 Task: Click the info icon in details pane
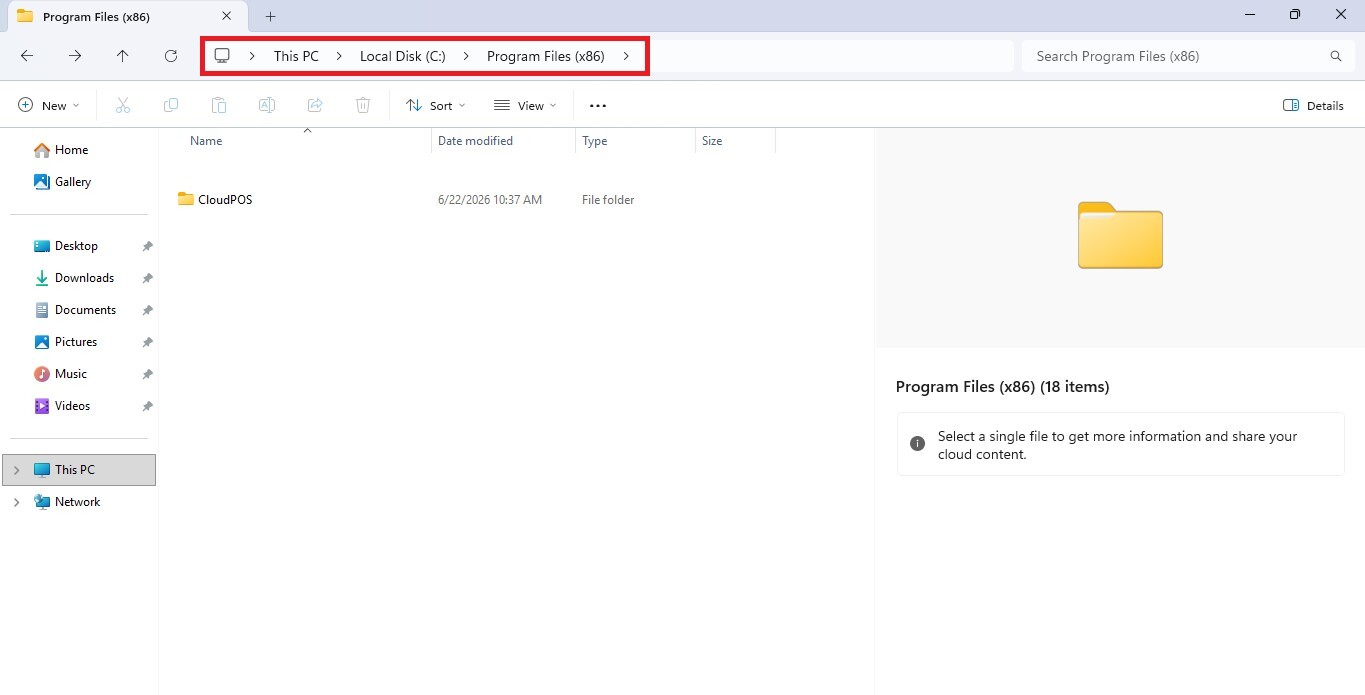point(917,444)
